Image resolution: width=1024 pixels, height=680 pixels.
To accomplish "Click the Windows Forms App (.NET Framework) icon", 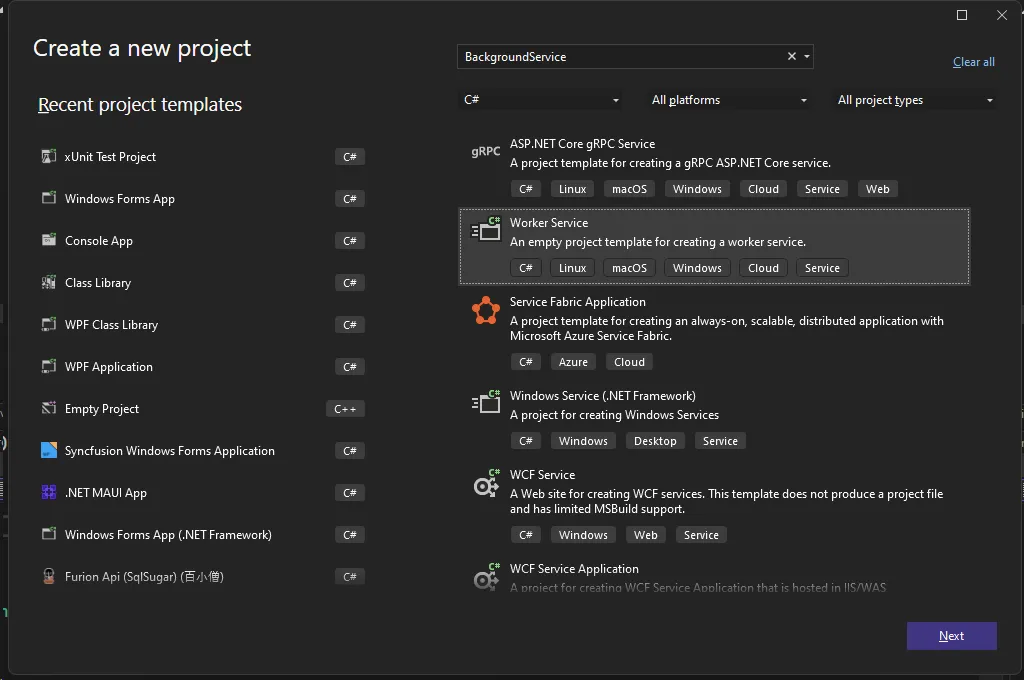I will point(49,534).
